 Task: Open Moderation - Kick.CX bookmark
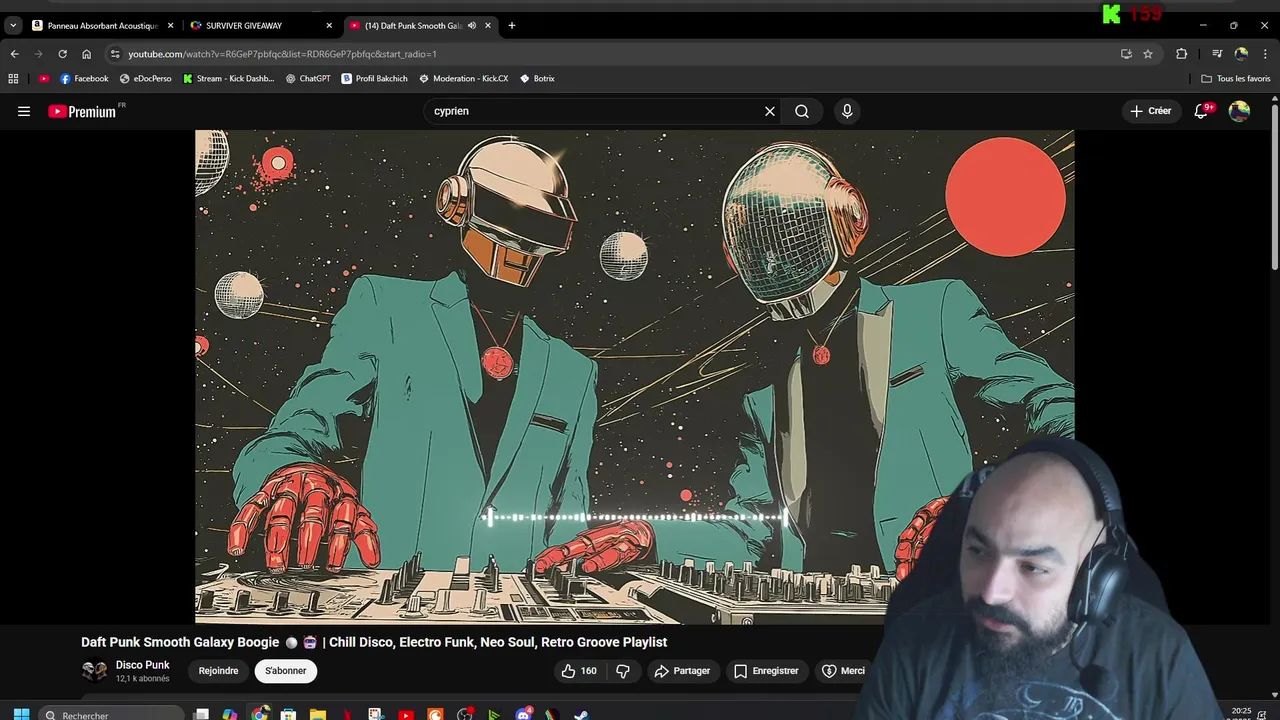[464, 78]
